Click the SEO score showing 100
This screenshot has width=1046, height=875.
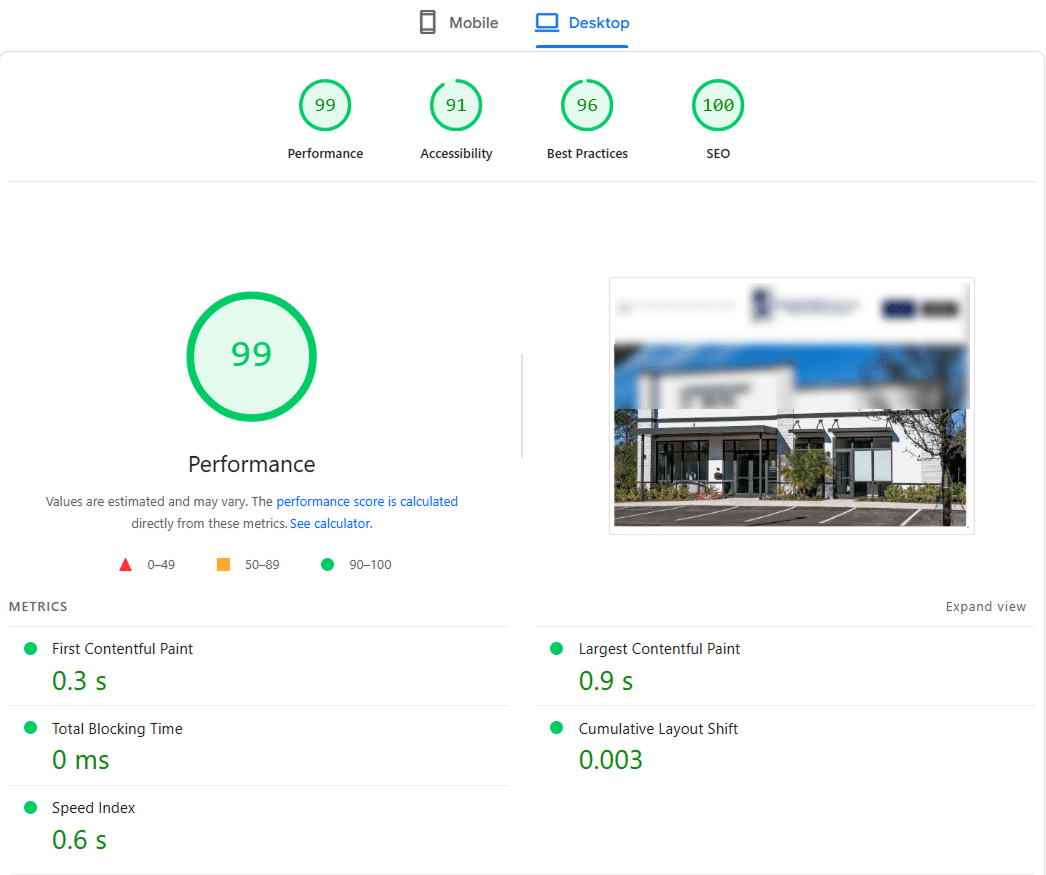click(x=718, y=105)
